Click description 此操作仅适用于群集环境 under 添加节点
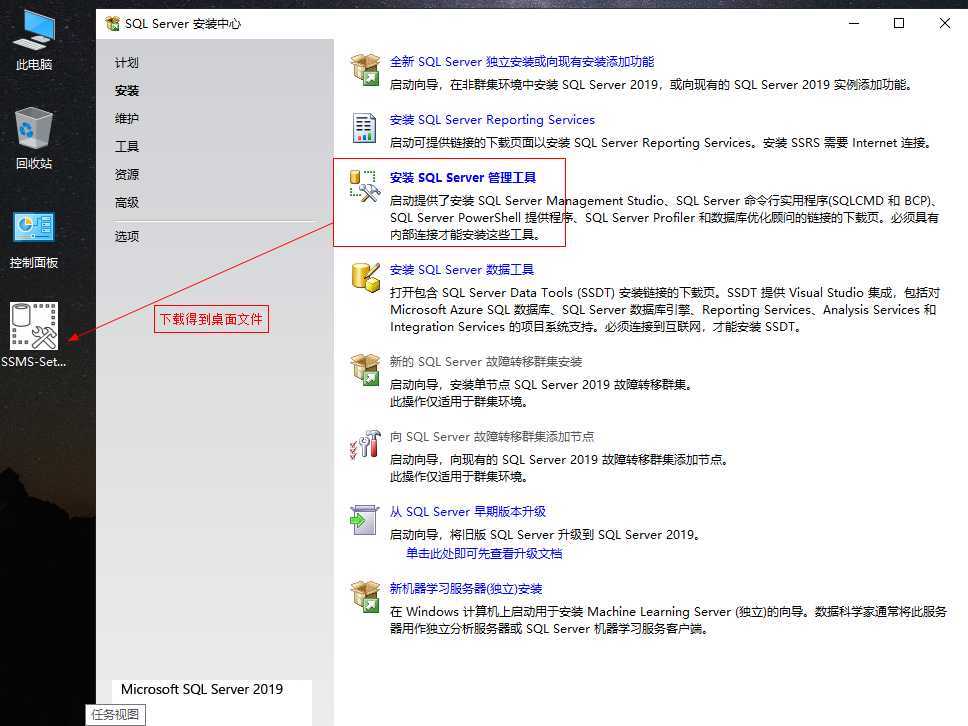The width and height of the screenshot is (968, 726). point(459,477)
